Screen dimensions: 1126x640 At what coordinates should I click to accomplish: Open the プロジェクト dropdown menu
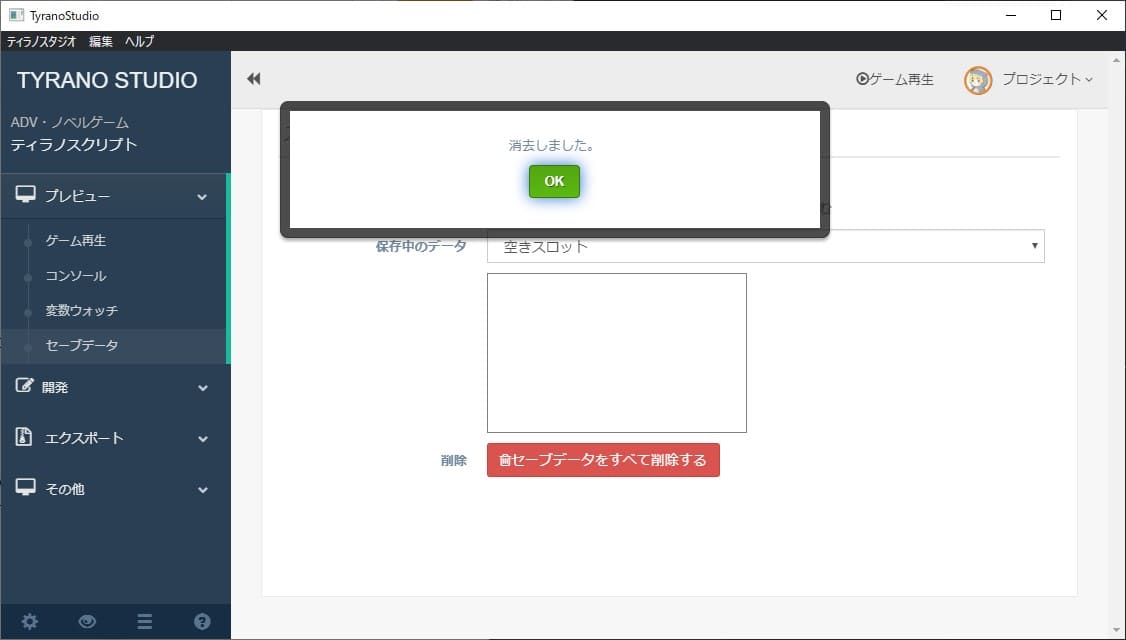coord(1047,79)
